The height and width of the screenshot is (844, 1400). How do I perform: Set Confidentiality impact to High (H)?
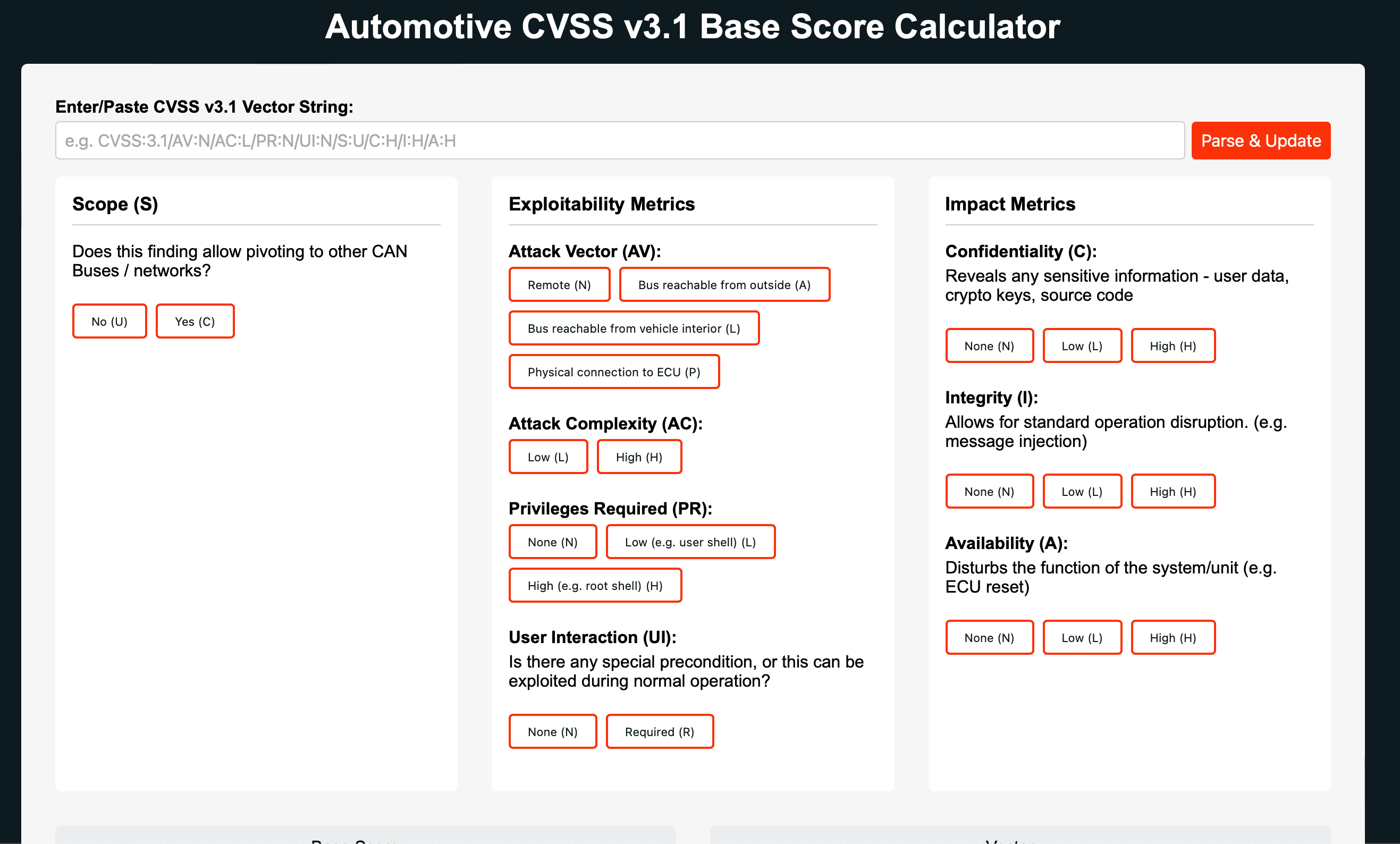[1173, 345]
